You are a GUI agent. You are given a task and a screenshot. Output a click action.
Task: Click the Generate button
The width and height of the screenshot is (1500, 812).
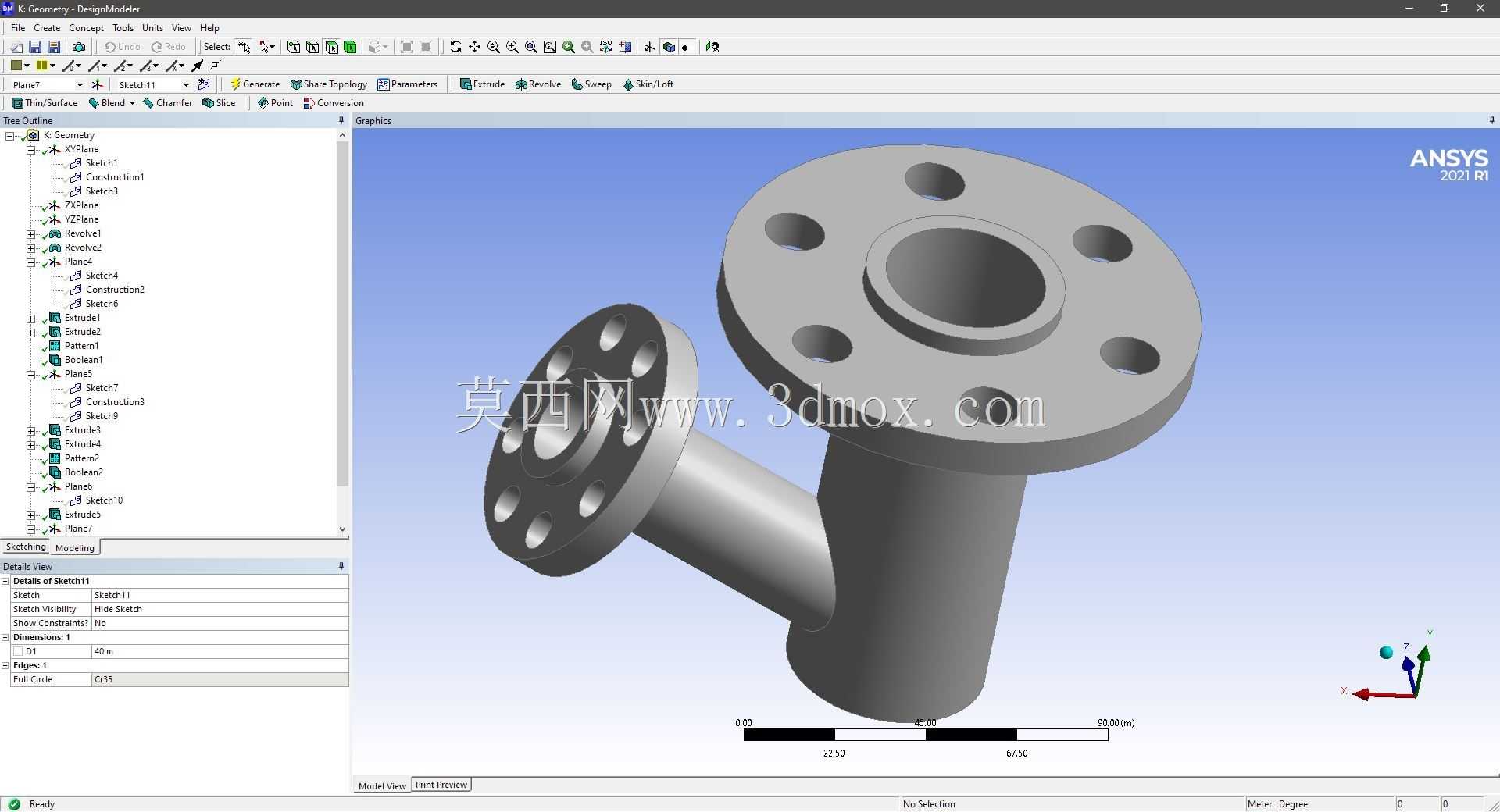point(255,84)
